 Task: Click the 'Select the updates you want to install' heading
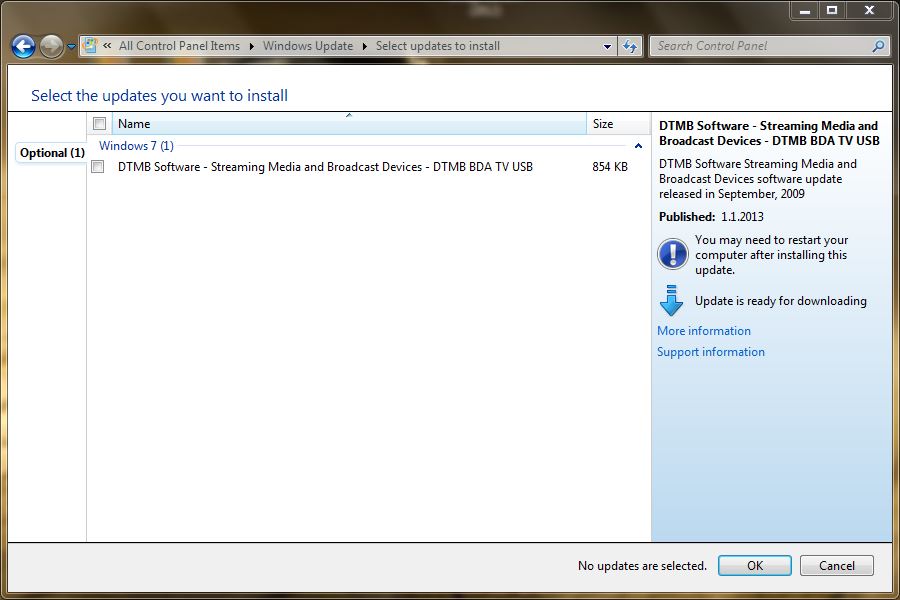click(160, 95)
